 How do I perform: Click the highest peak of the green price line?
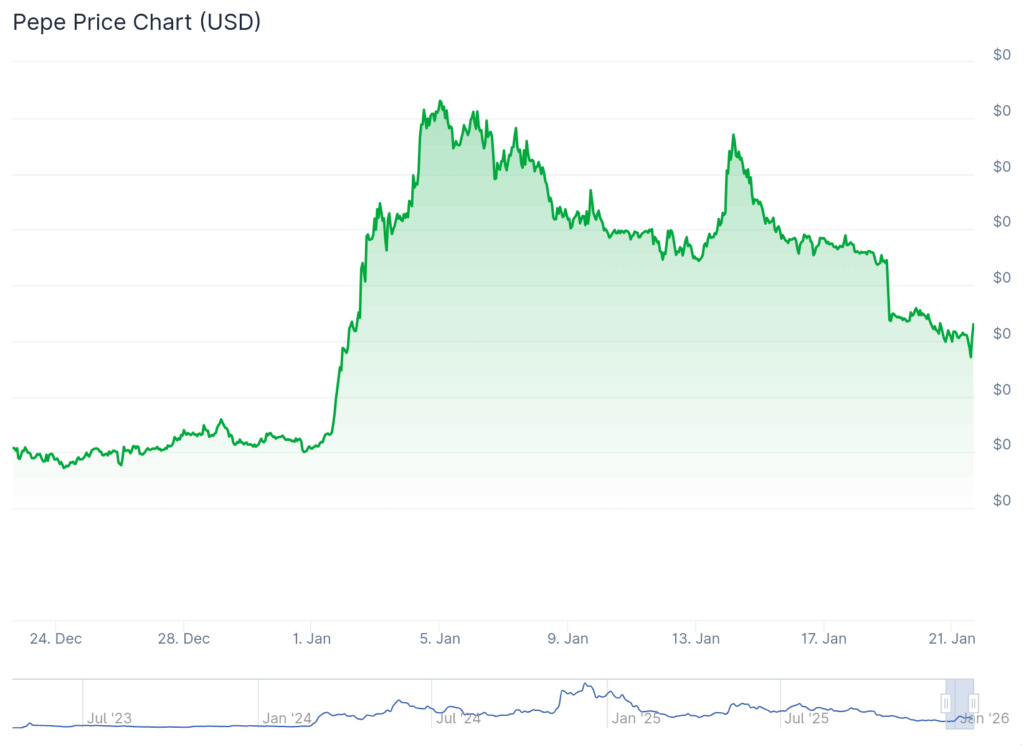(x=440, y=101)
